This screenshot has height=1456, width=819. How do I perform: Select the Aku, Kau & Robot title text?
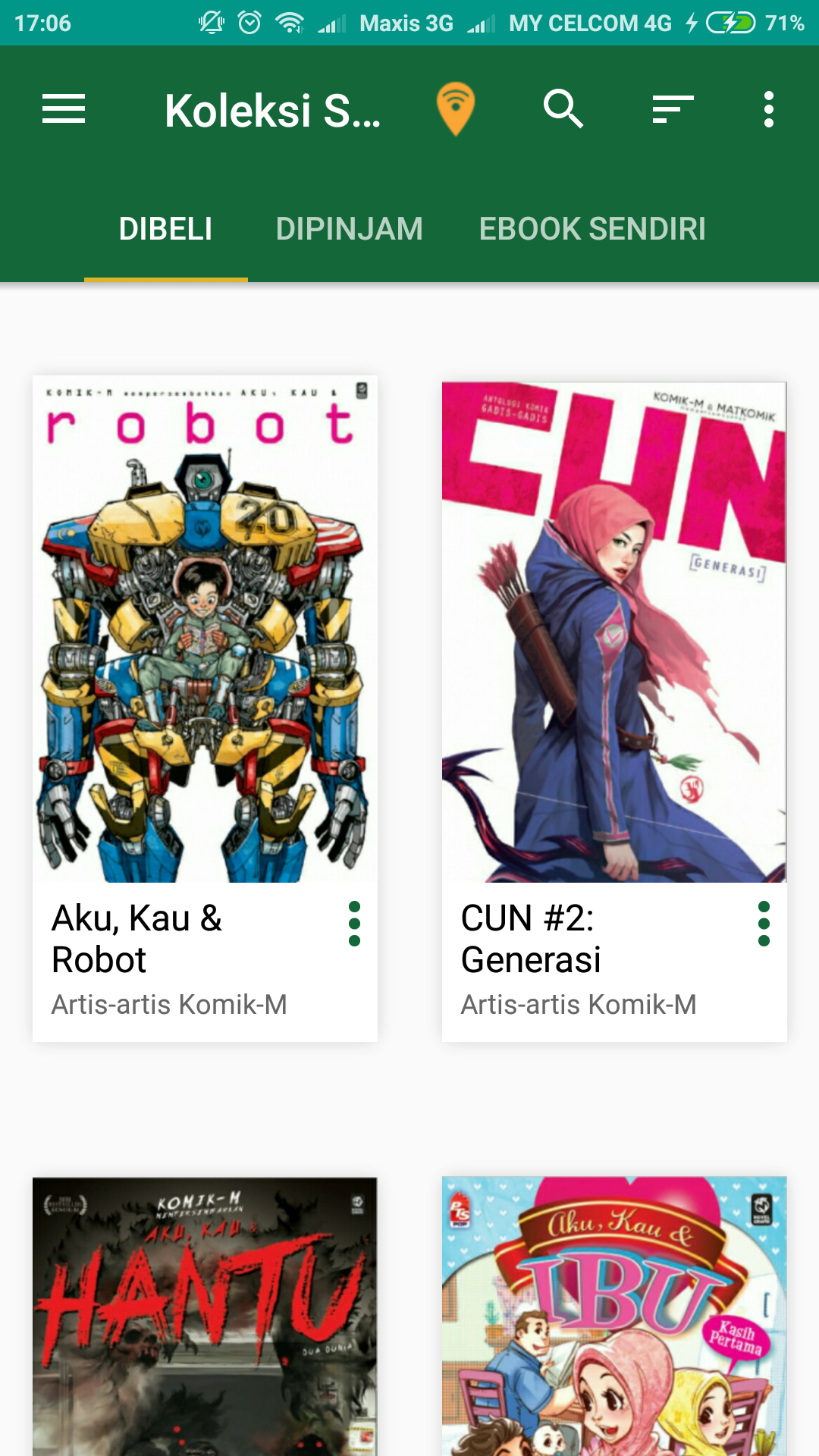click(x=137, y=939)
